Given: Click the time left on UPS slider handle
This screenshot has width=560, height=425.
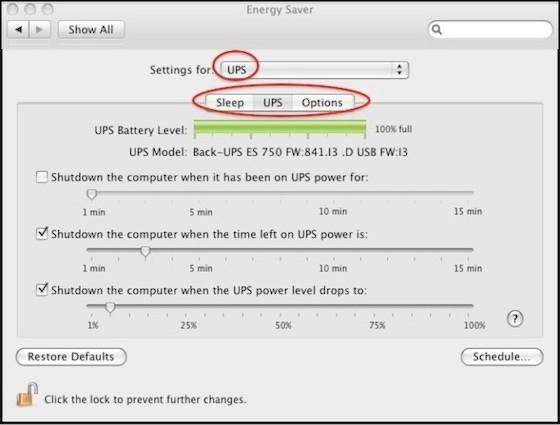Looking at the screenshot, I should pos(145,252).
